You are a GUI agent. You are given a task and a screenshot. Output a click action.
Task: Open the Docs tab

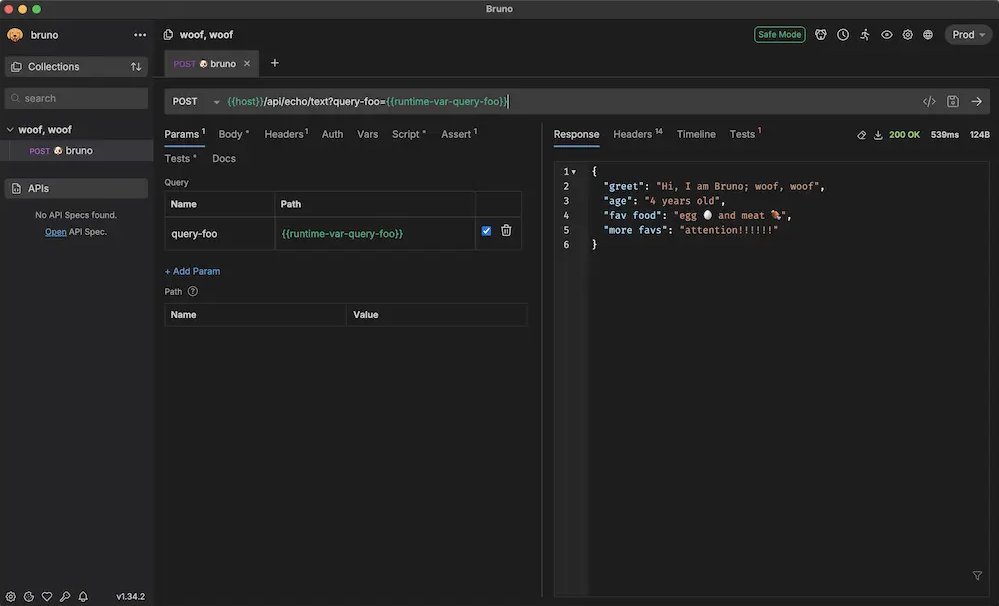tap(224, 159)
